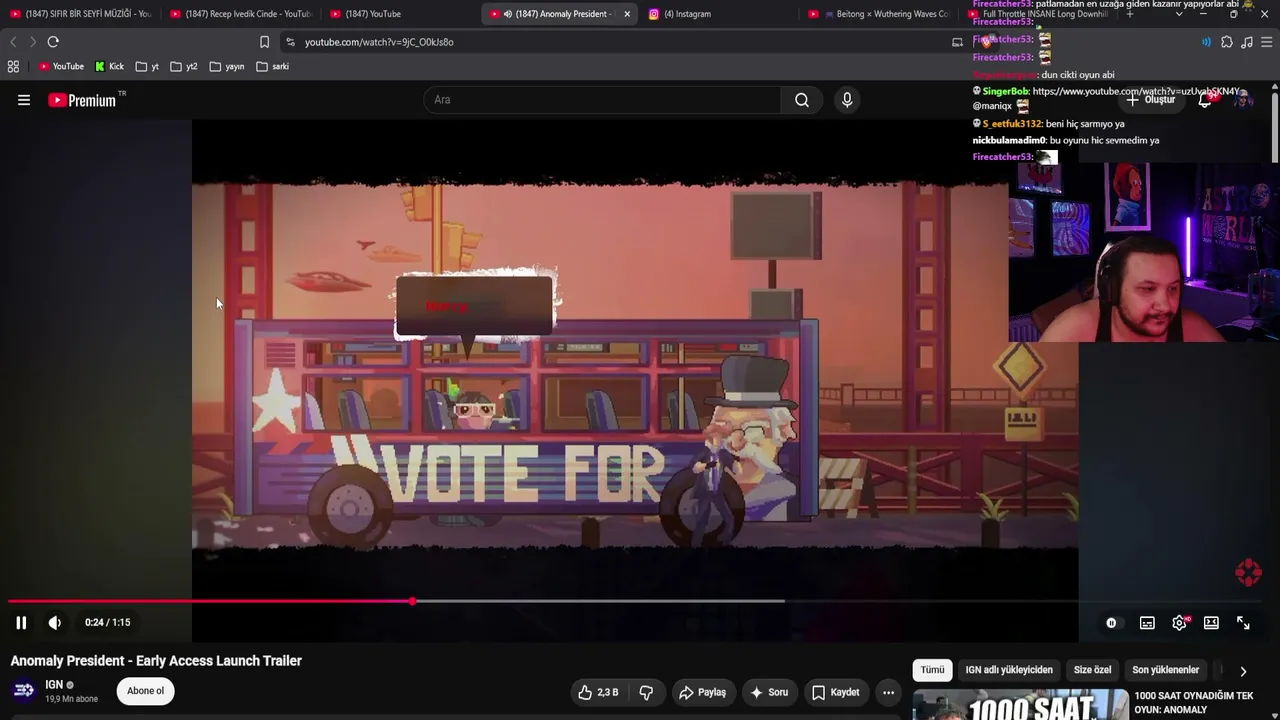Open the 1000 SAAT recommended video thumbnail

(1021, 704)
